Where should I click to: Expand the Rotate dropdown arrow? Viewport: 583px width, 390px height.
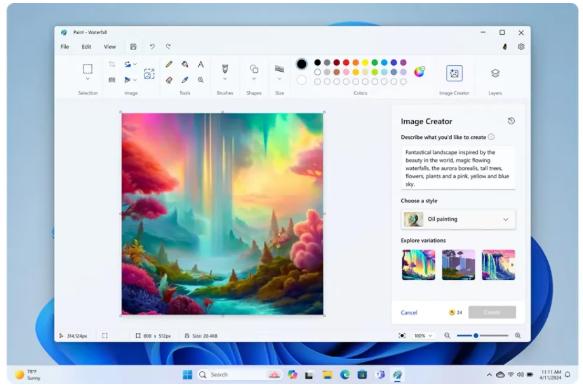click(135, 64)
